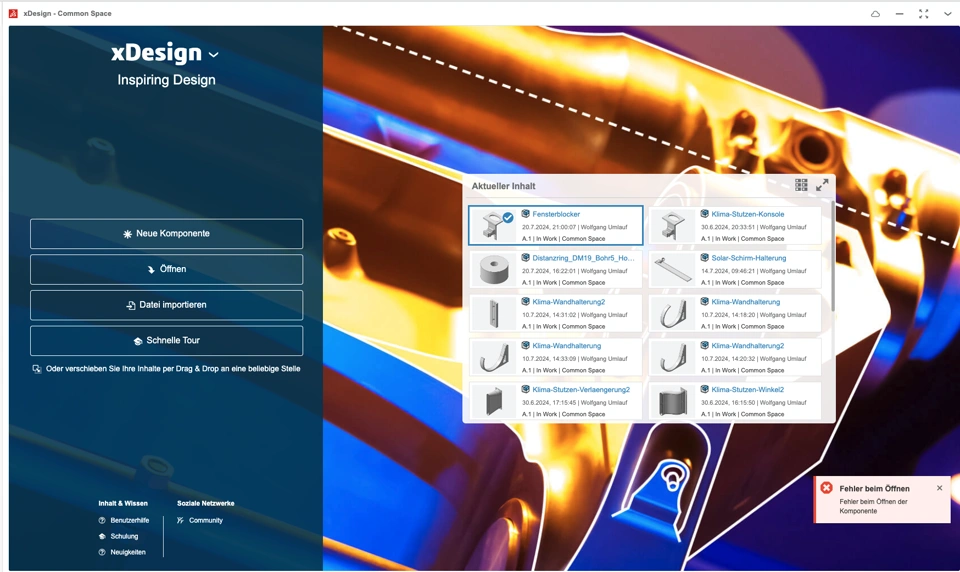Viewport: 960px width, 572px height.
Task: Click the Community network icon
Action: point(181,520)
